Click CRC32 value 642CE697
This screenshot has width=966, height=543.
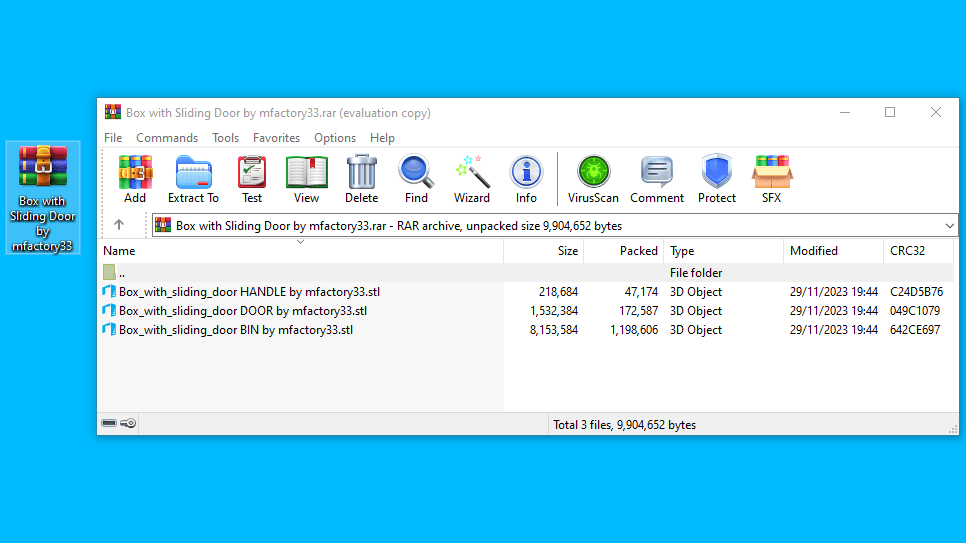915,330
